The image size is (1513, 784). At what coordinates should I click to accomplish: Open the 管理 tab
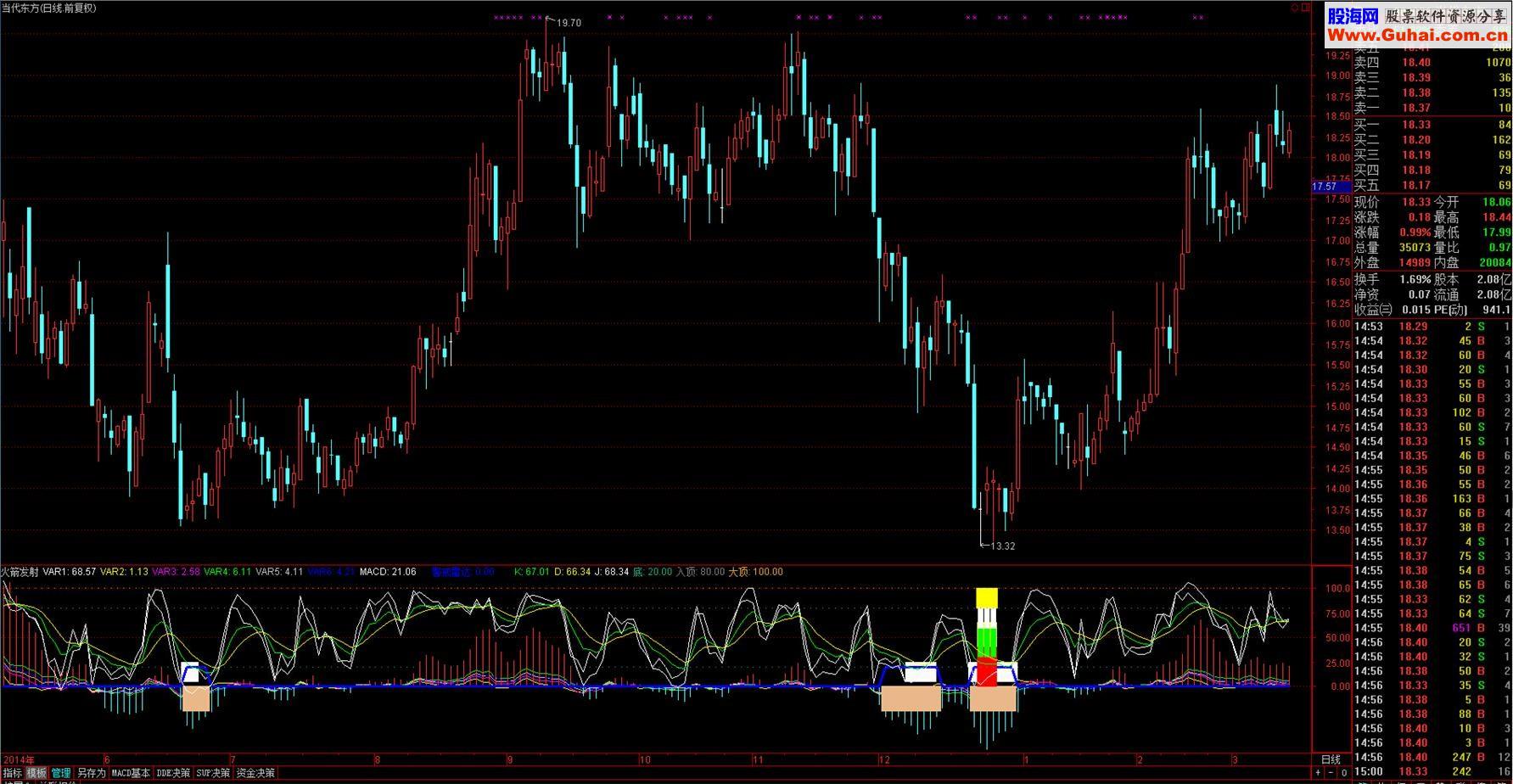61,773
